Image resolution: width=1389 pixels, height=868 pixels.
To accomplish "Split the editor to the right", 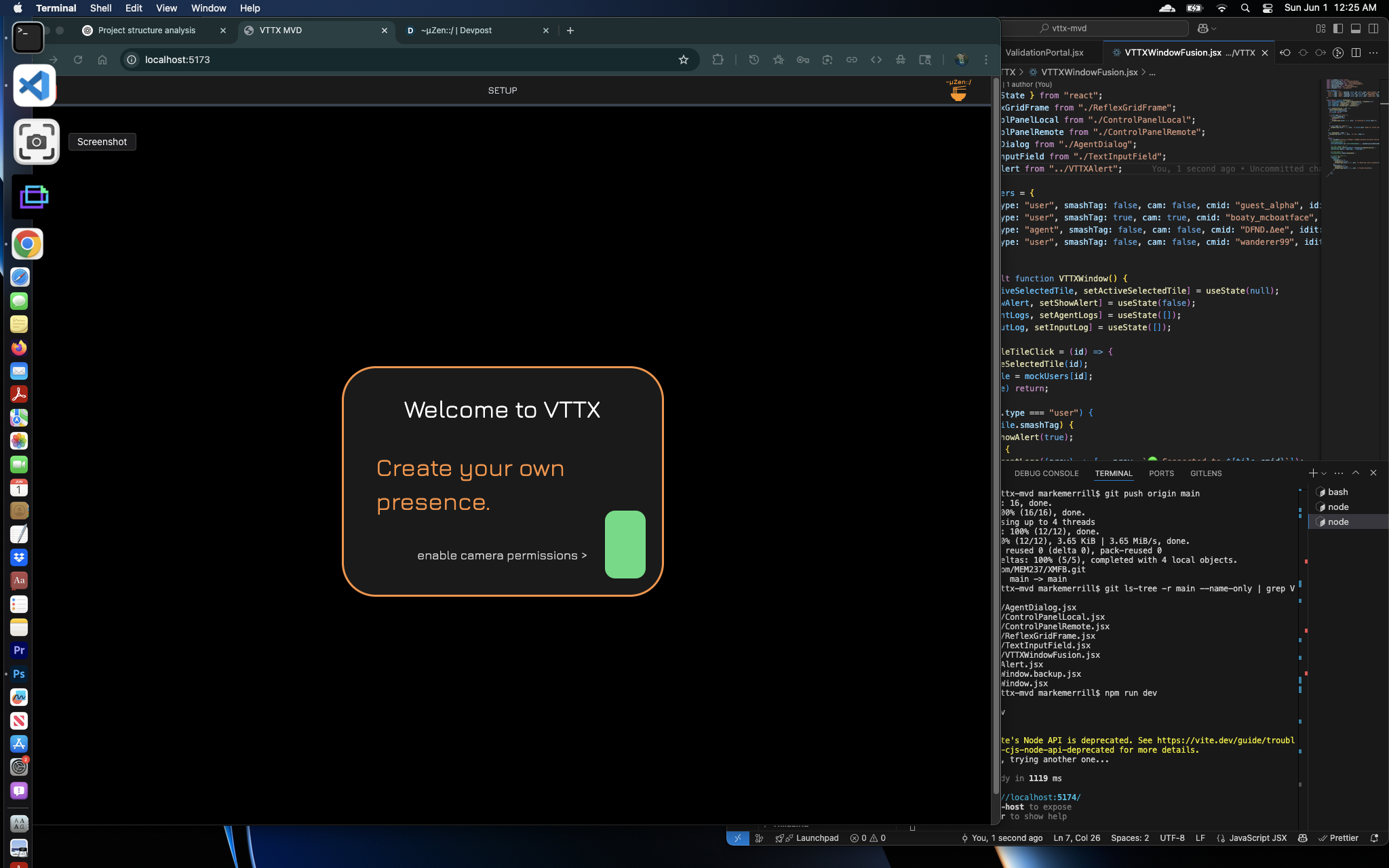I will [1356, 52].
